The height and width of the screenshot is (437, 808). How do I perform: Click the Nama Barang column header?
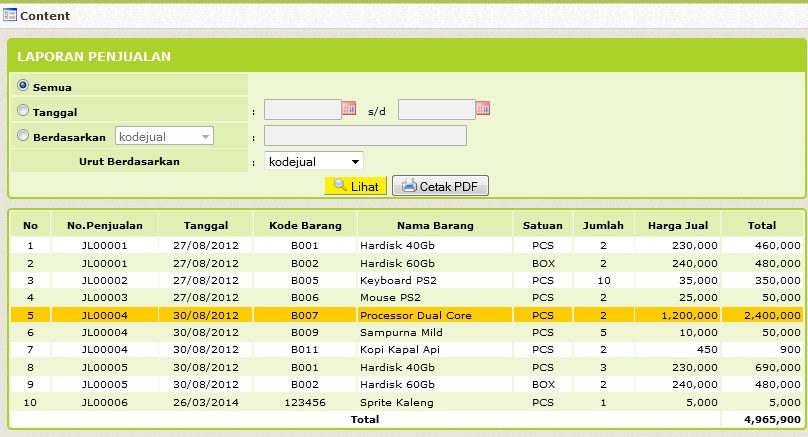tap(435, 225)
